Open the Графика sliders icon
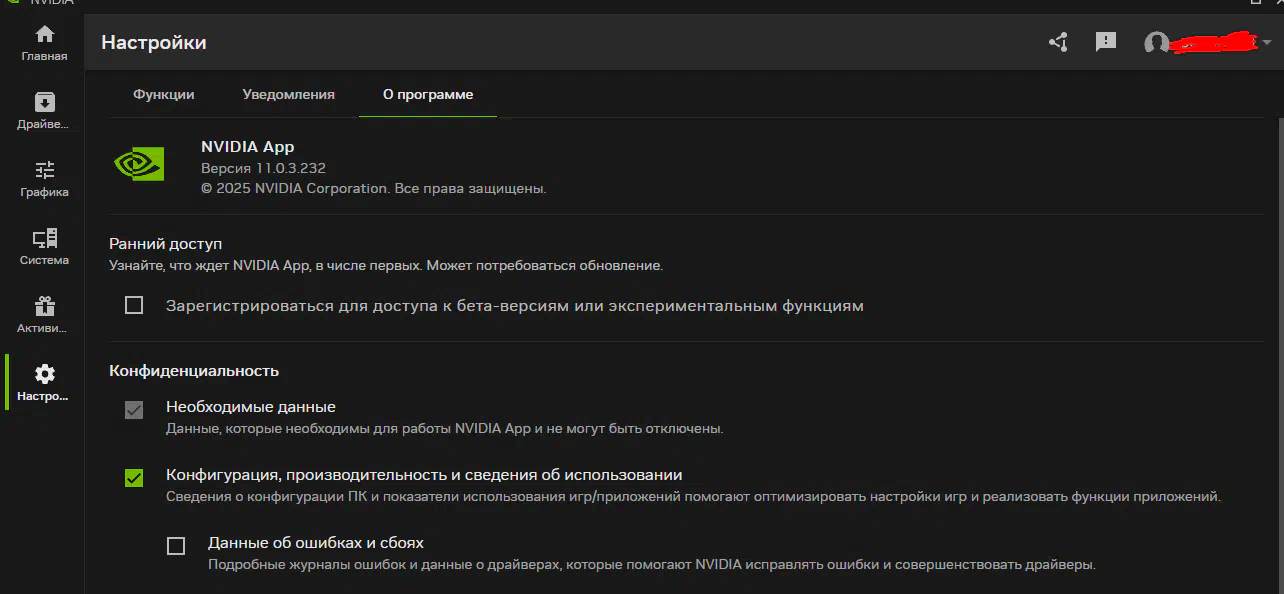 click(45, 170)
